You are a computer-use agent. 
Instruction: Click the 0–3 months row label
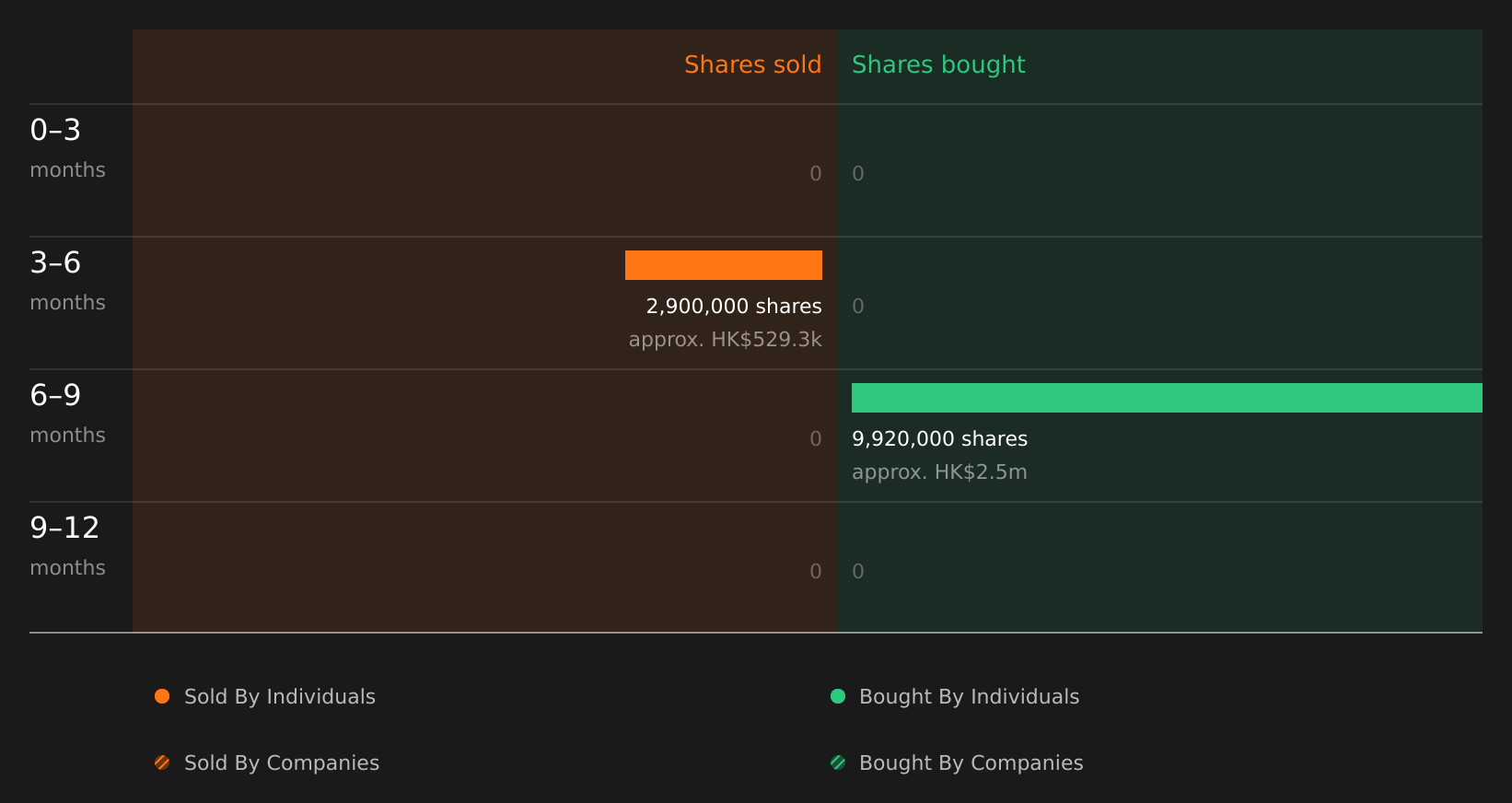point(67,148)
